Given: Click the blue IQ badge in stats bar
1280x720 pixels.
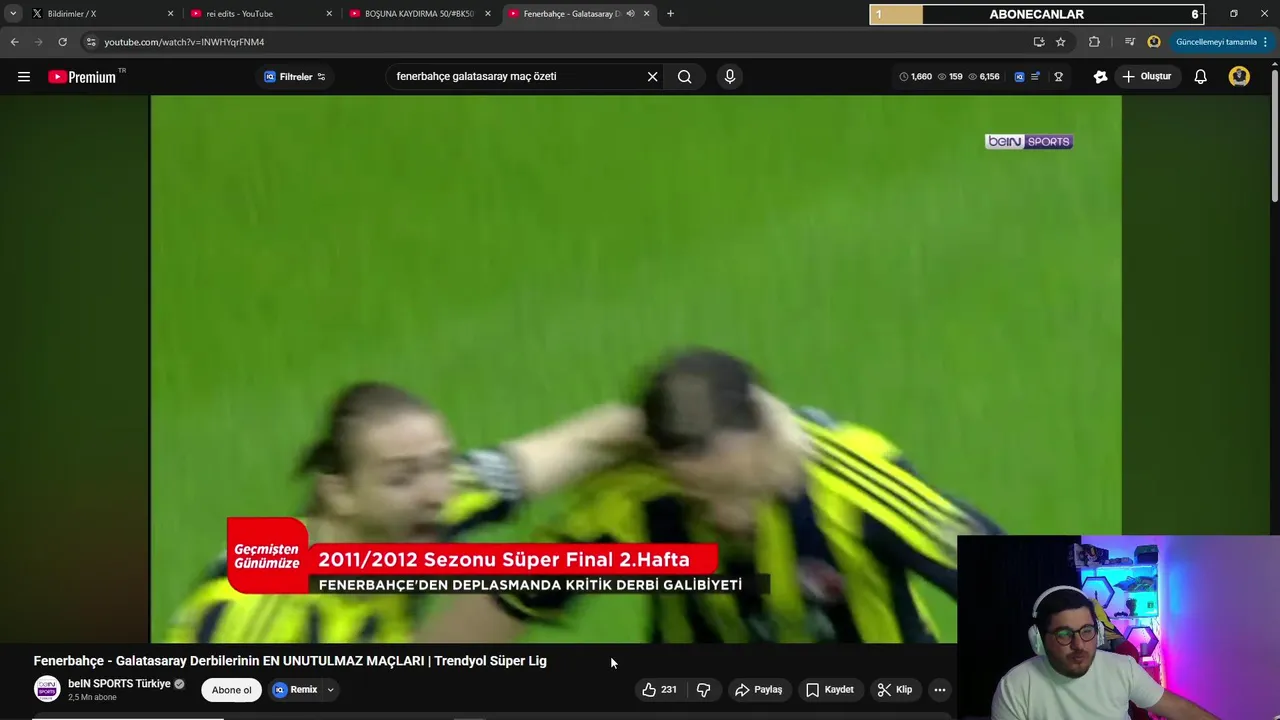Looking at the screenshot, I should point(1019,77).
